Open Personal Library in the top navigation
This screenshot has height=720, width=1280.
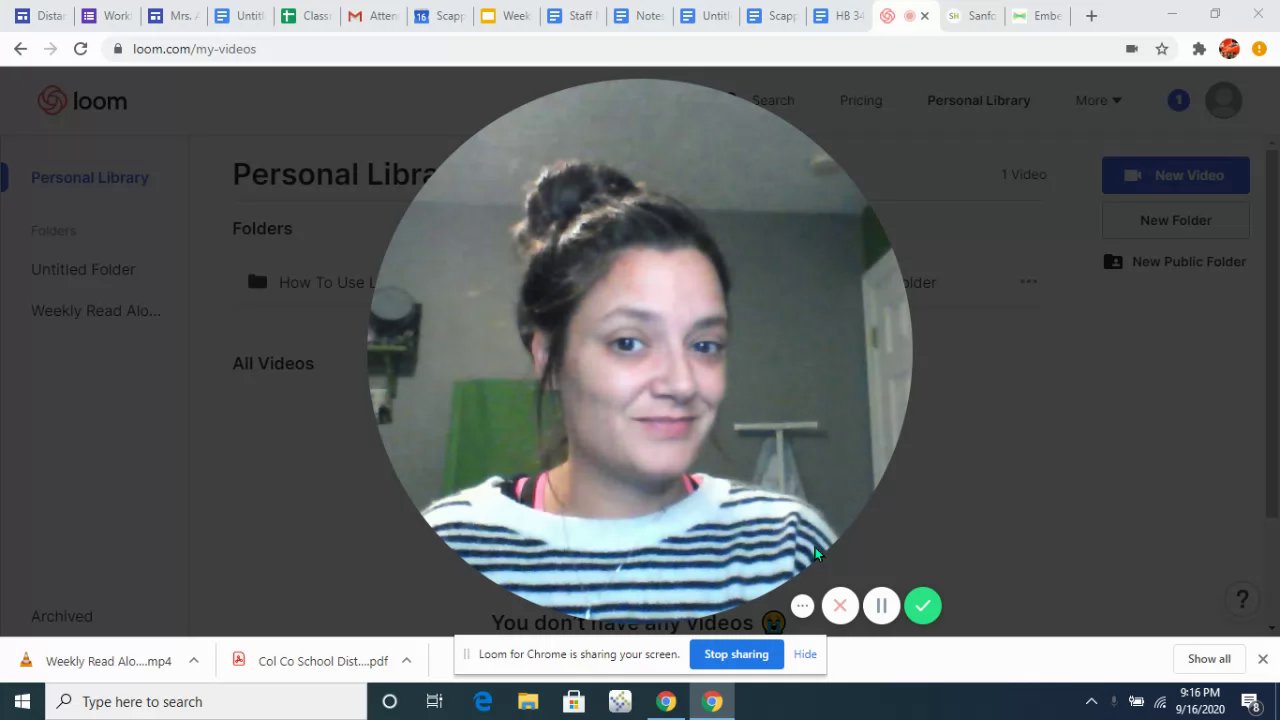(x=978, y=100)
